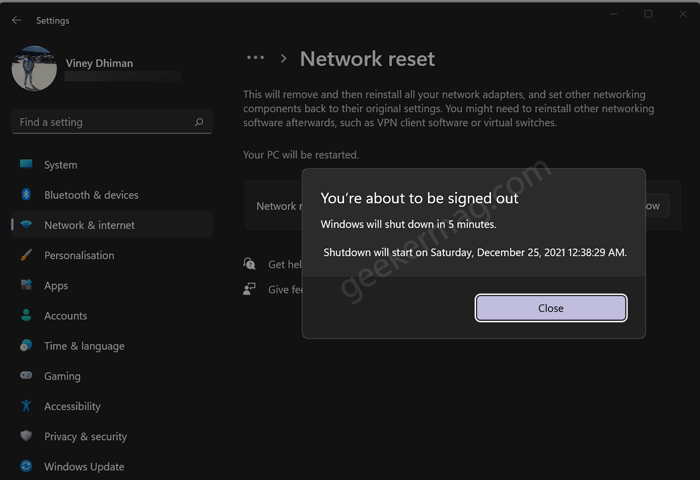Click the search magnifier icon

point(199,122)
